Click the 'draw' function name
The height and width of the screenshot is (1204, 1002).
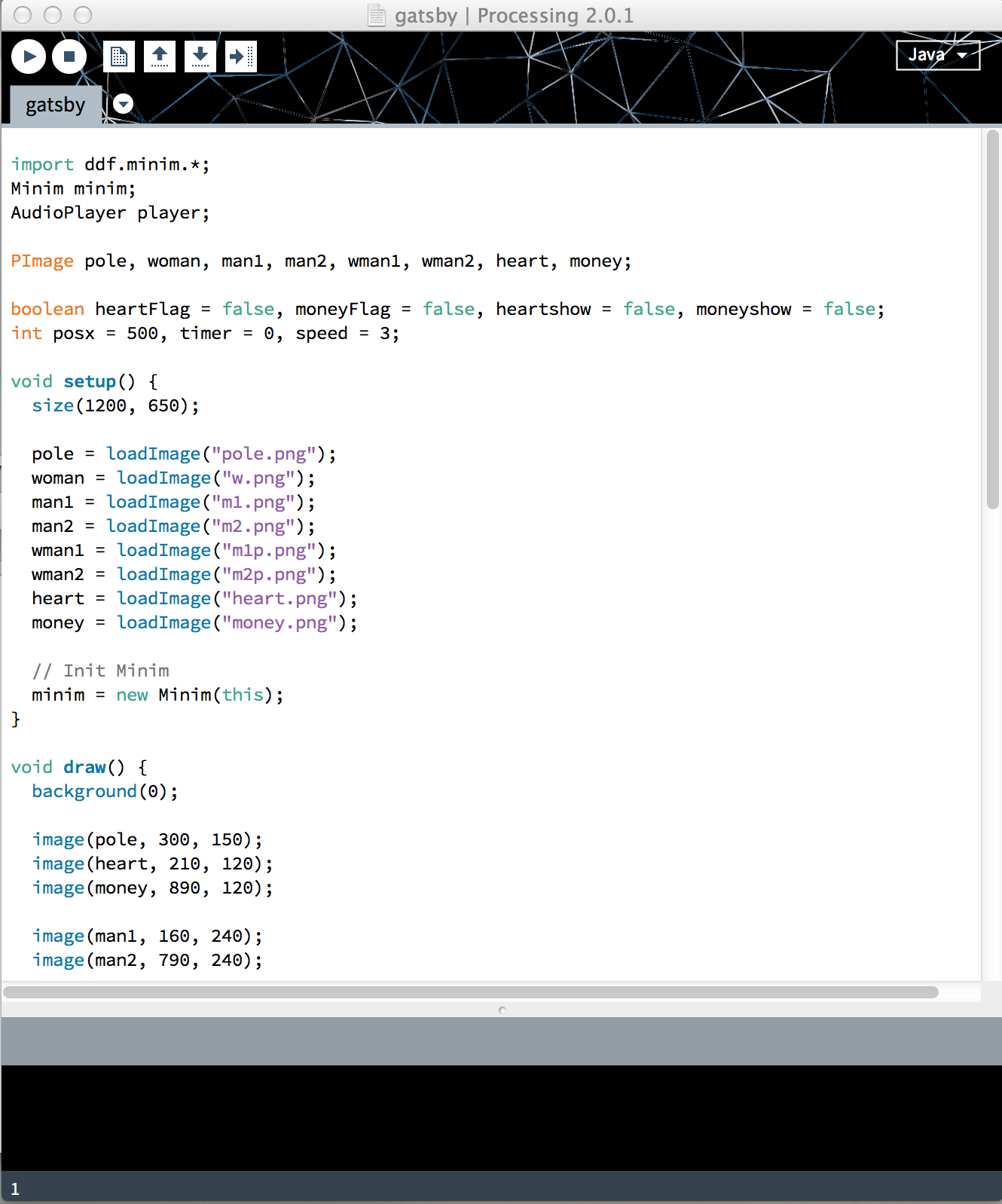[84, 767]
